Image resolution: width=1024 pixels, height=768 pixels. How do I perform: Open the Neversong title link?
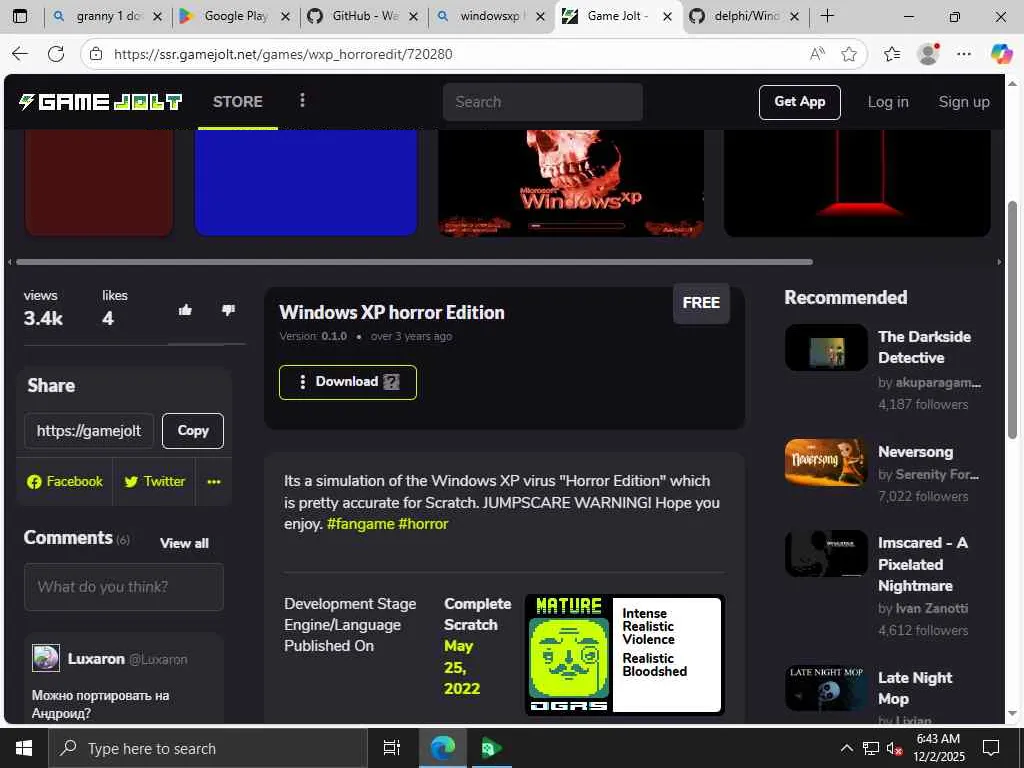[x=915, y=452]
